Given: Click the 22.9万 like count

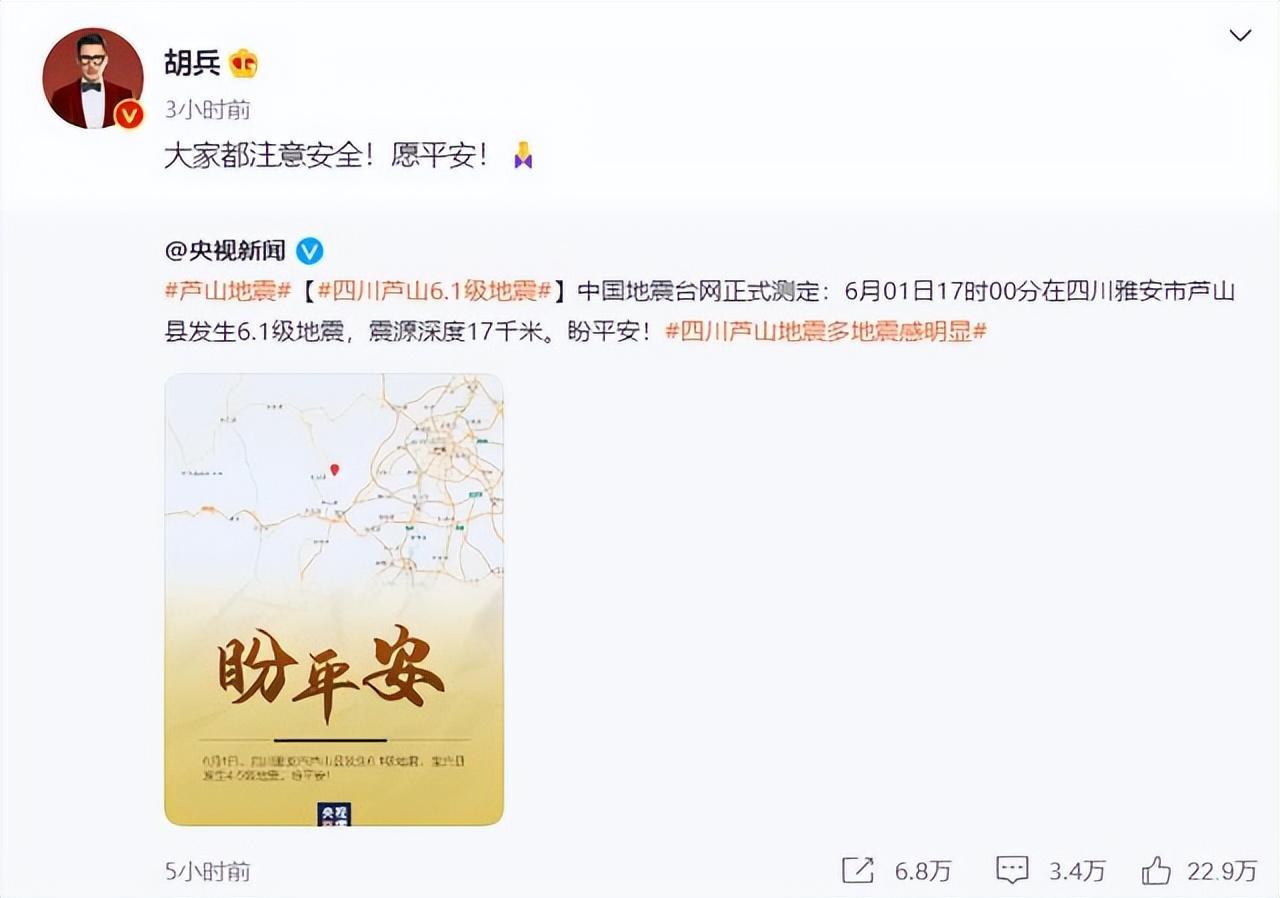Looking at the screenshot, I should point(1222,871).
